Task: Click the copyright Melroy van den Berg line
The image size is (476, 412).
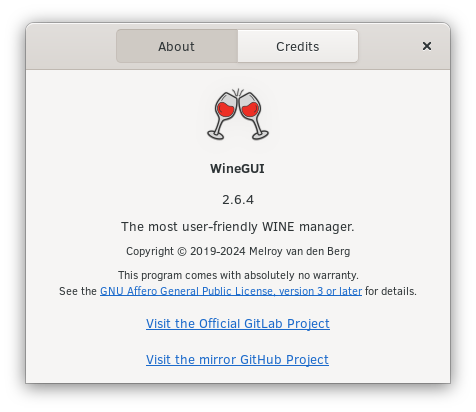Action: 238,251
